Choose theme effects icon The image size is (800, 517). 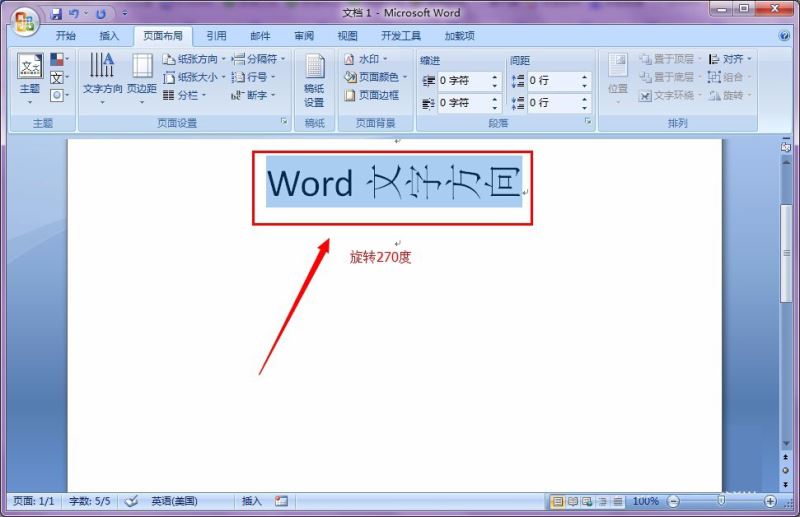click(59, 95)
